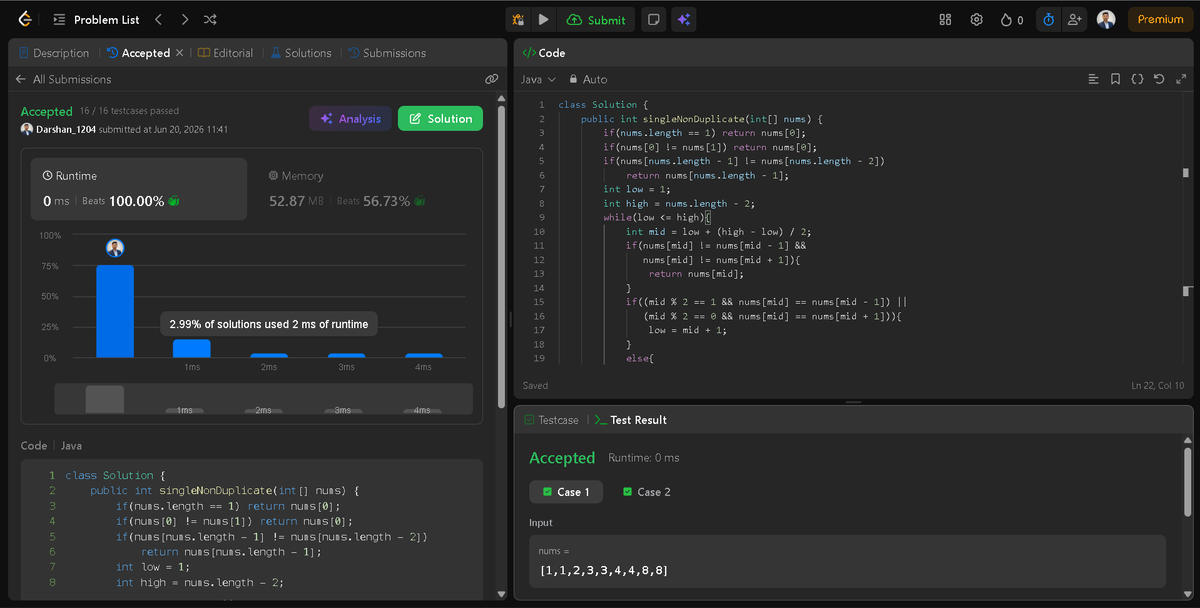
Task: Click the bookmark icon in editor toolbar
Action: click(1115, 79)
